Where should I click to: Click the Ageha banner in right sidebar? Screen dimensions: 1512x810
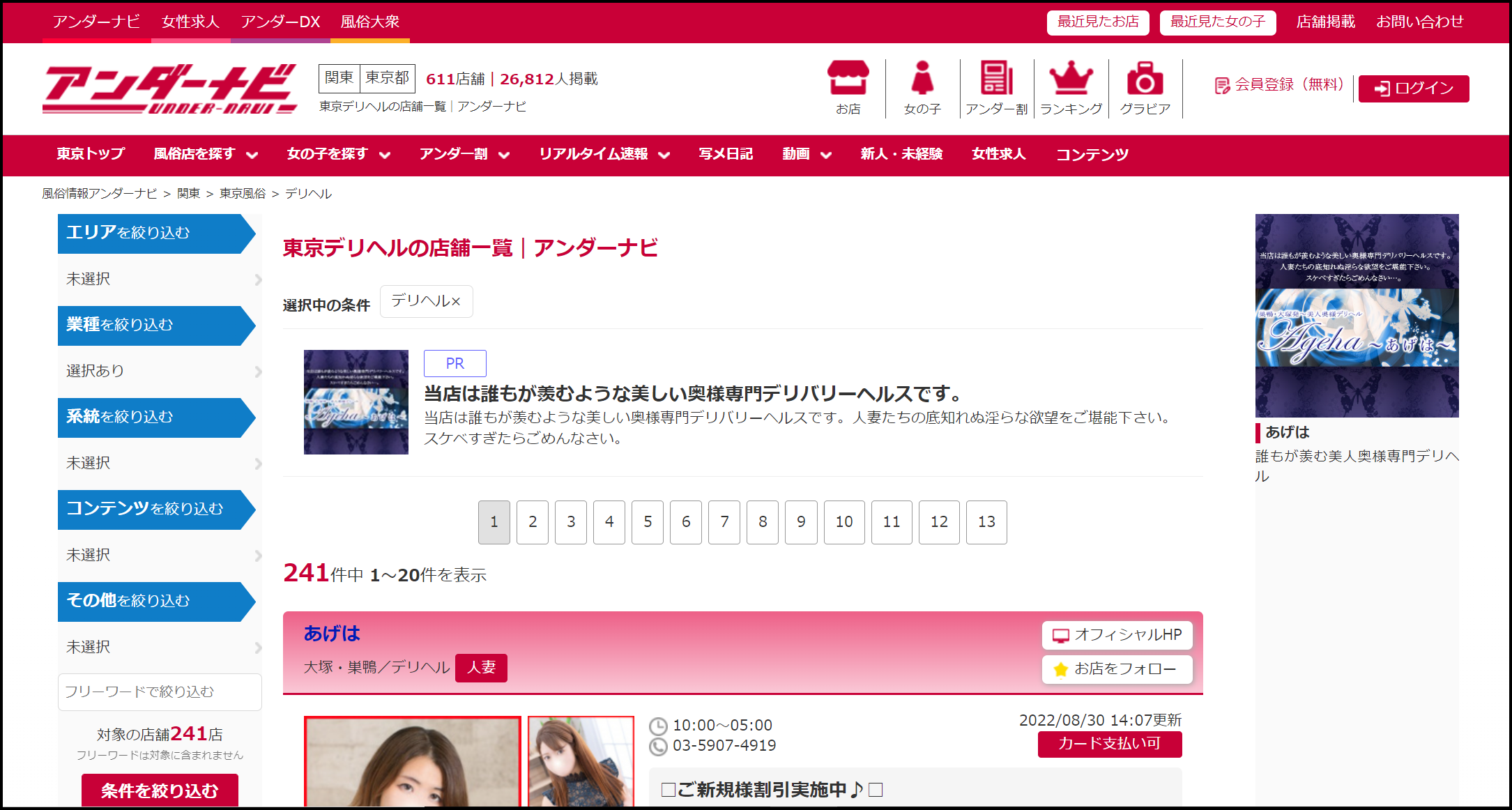pyautogui.click(x=1357, y=316)
